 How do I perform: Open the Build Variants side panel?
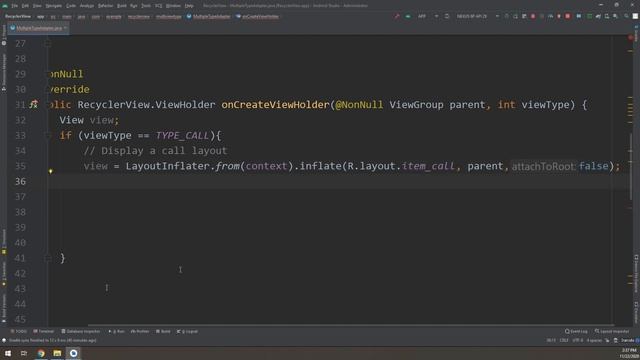tap(4, 308)
